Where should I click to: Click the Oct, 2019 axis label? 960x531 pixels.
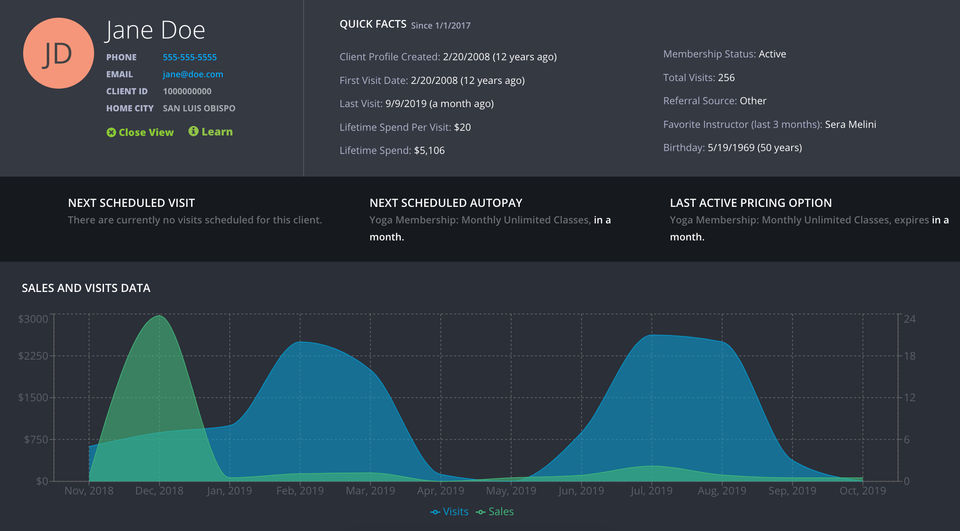click(x=861, y=491)
